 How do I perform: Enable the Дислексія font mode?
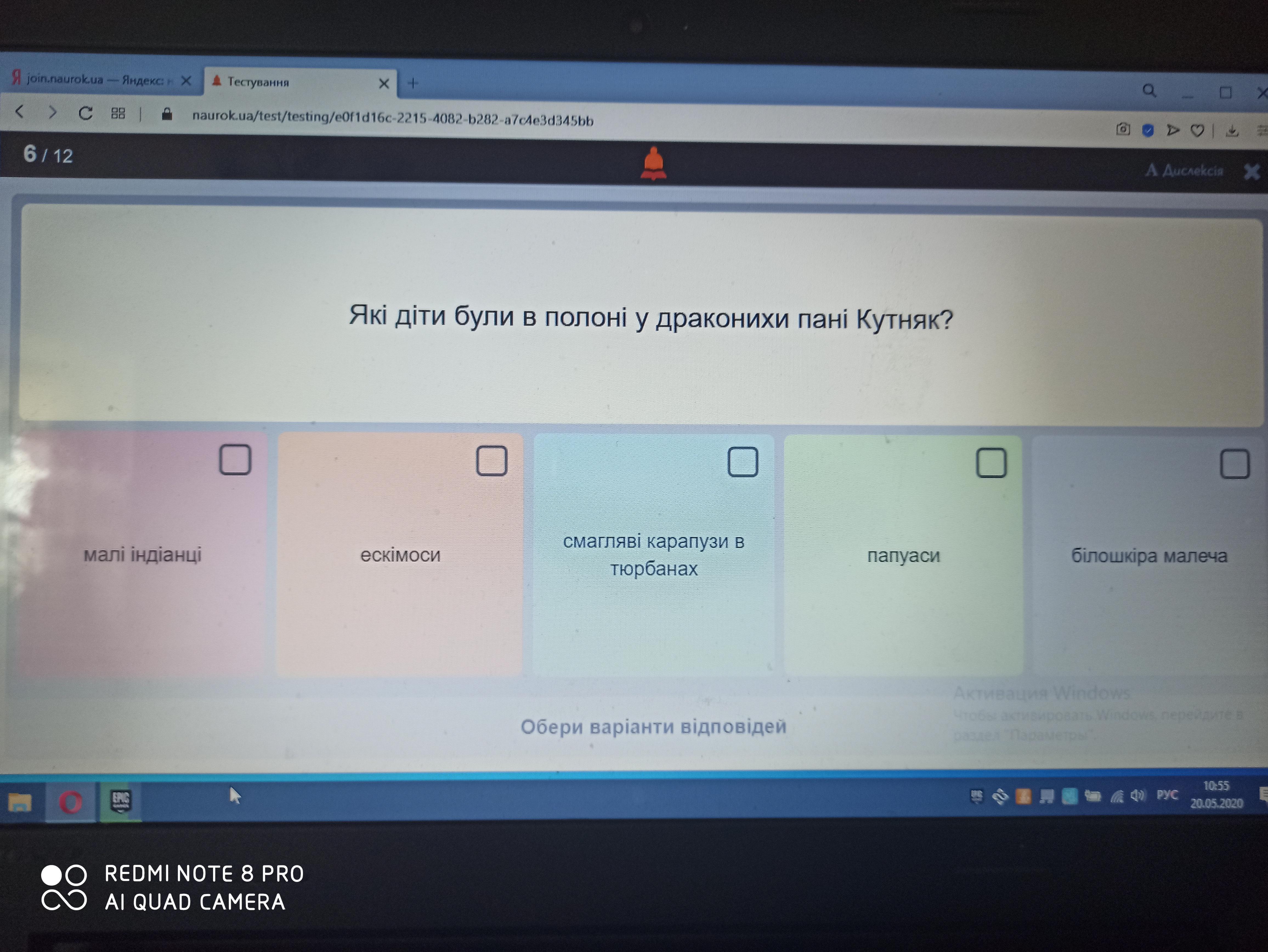click(x=1184, y=170)
